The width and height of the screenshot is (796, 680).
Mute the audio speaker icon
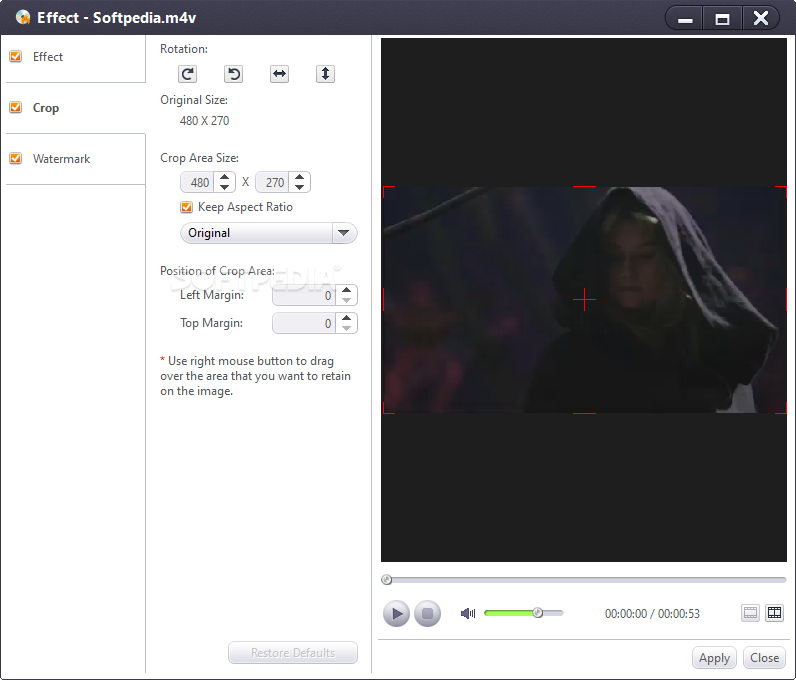click(468, 613)
